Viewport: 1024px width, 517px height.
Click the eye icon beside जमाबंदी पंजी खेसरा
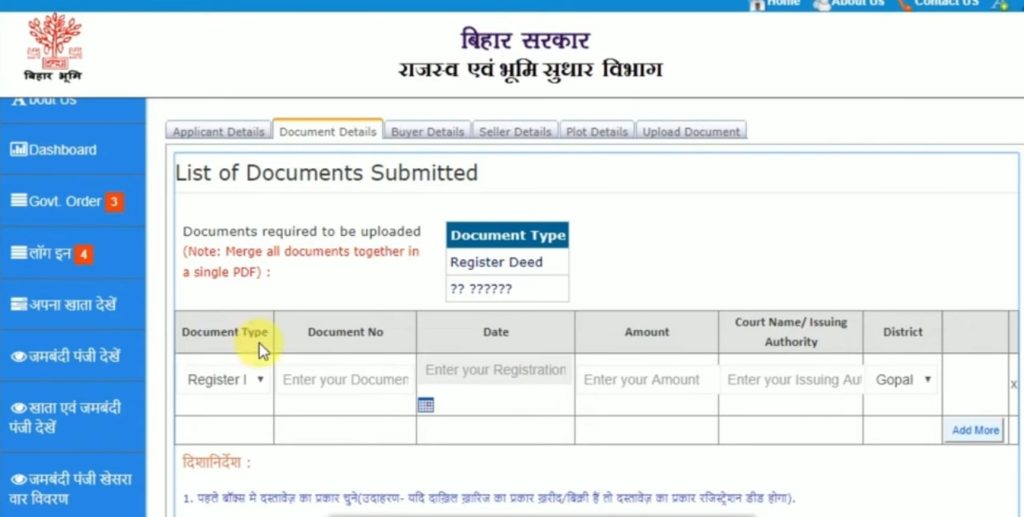coord(19,479)
